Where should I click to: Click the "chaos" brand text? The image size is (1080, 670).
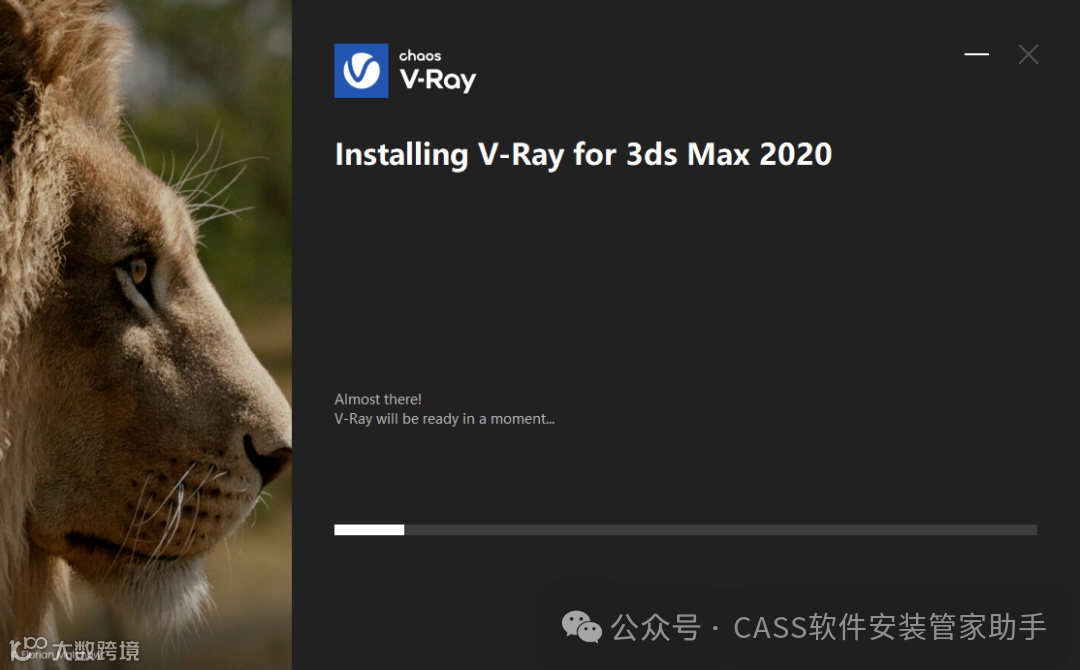(x=419, y=56)
